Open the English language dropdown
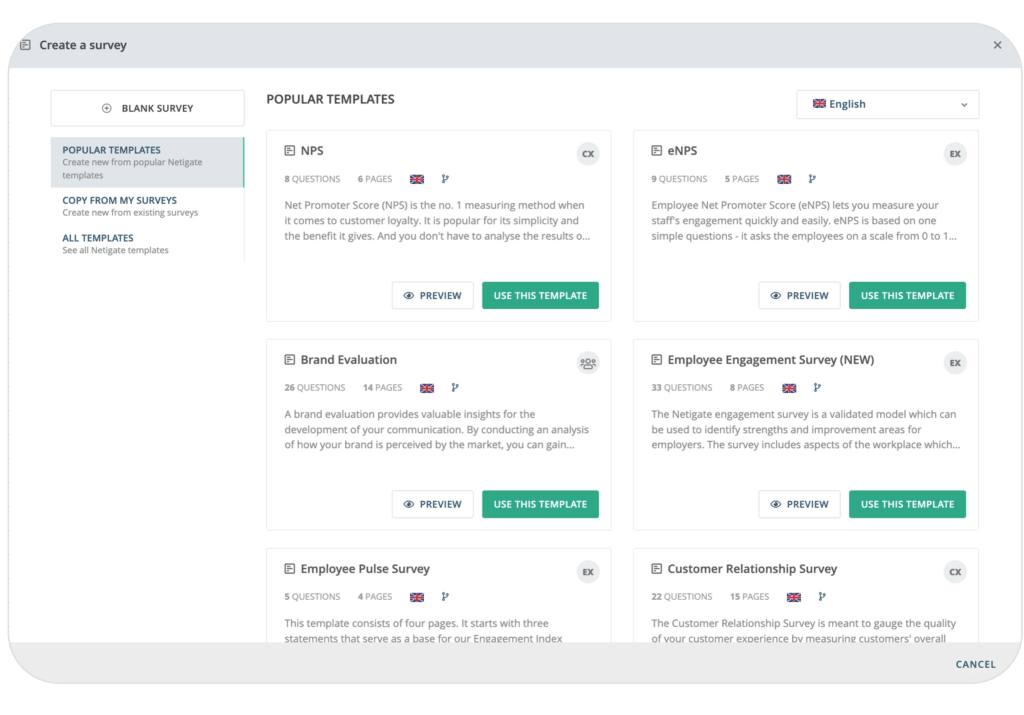1024x715 pixels. (888, 104)
